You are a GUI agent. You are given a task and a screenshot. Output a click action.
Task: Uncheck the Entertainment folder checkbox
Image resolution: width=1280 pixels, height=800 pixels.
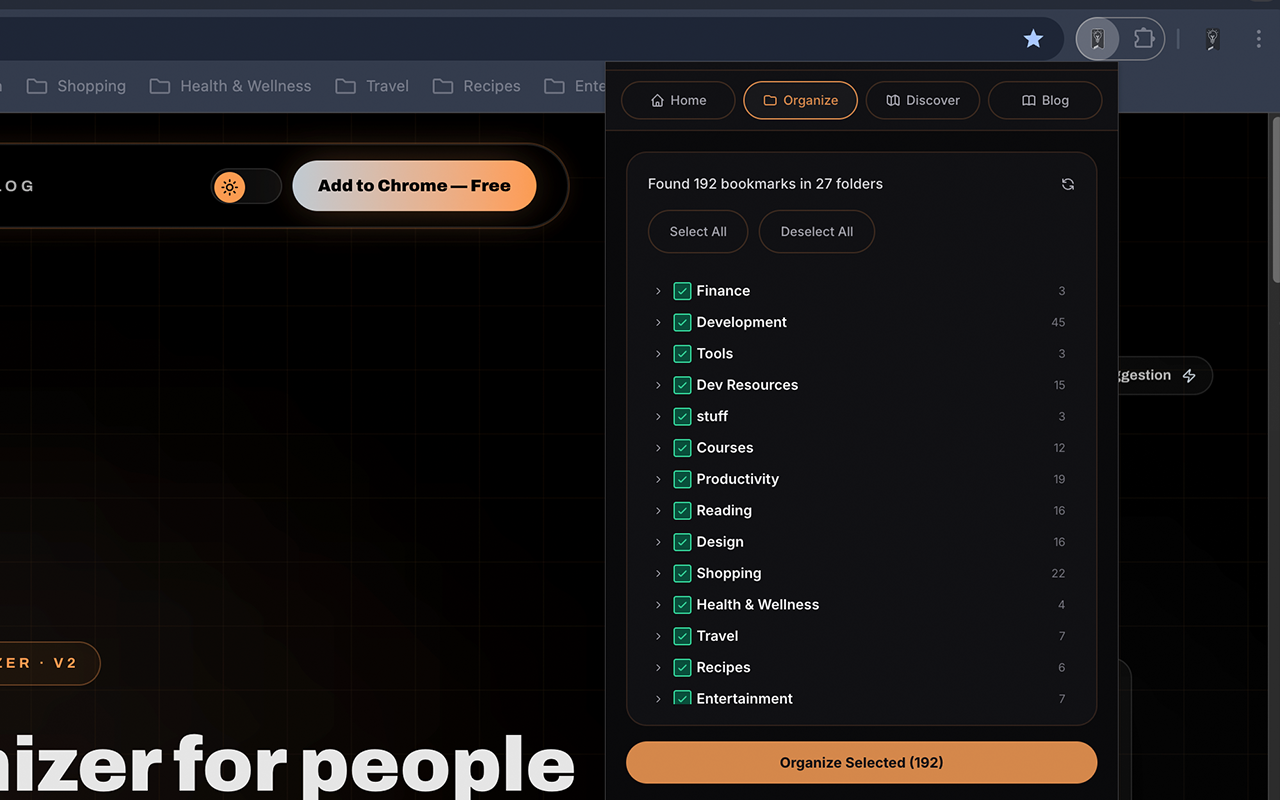(682, 698)
